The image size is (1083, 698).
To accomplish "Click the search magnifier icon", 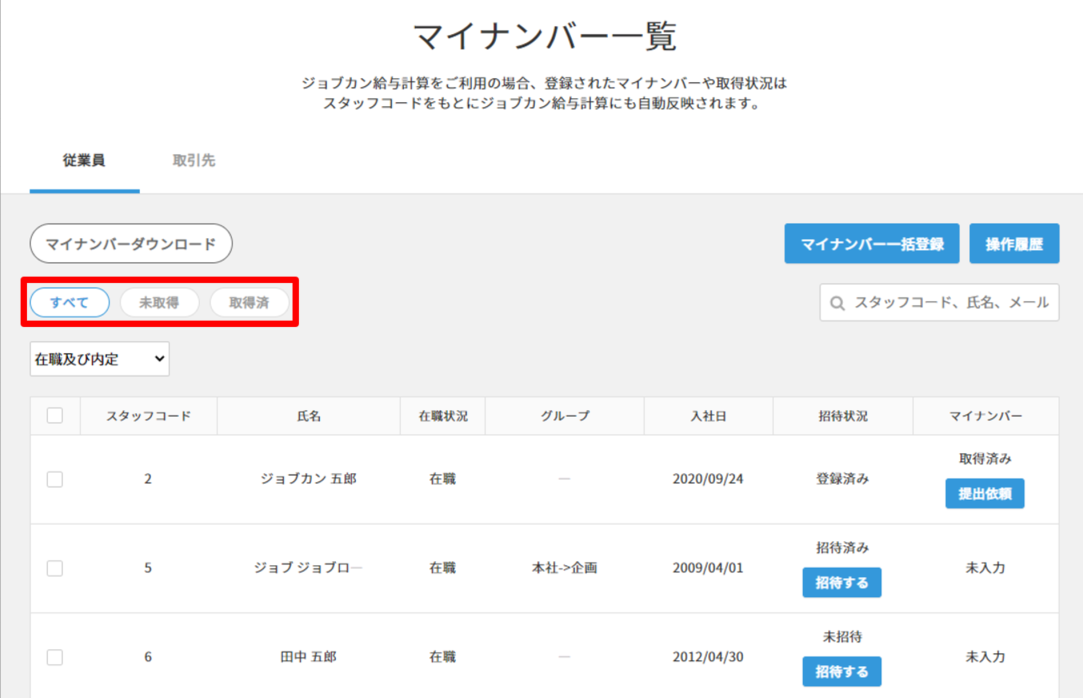I will tap(838, 303).
